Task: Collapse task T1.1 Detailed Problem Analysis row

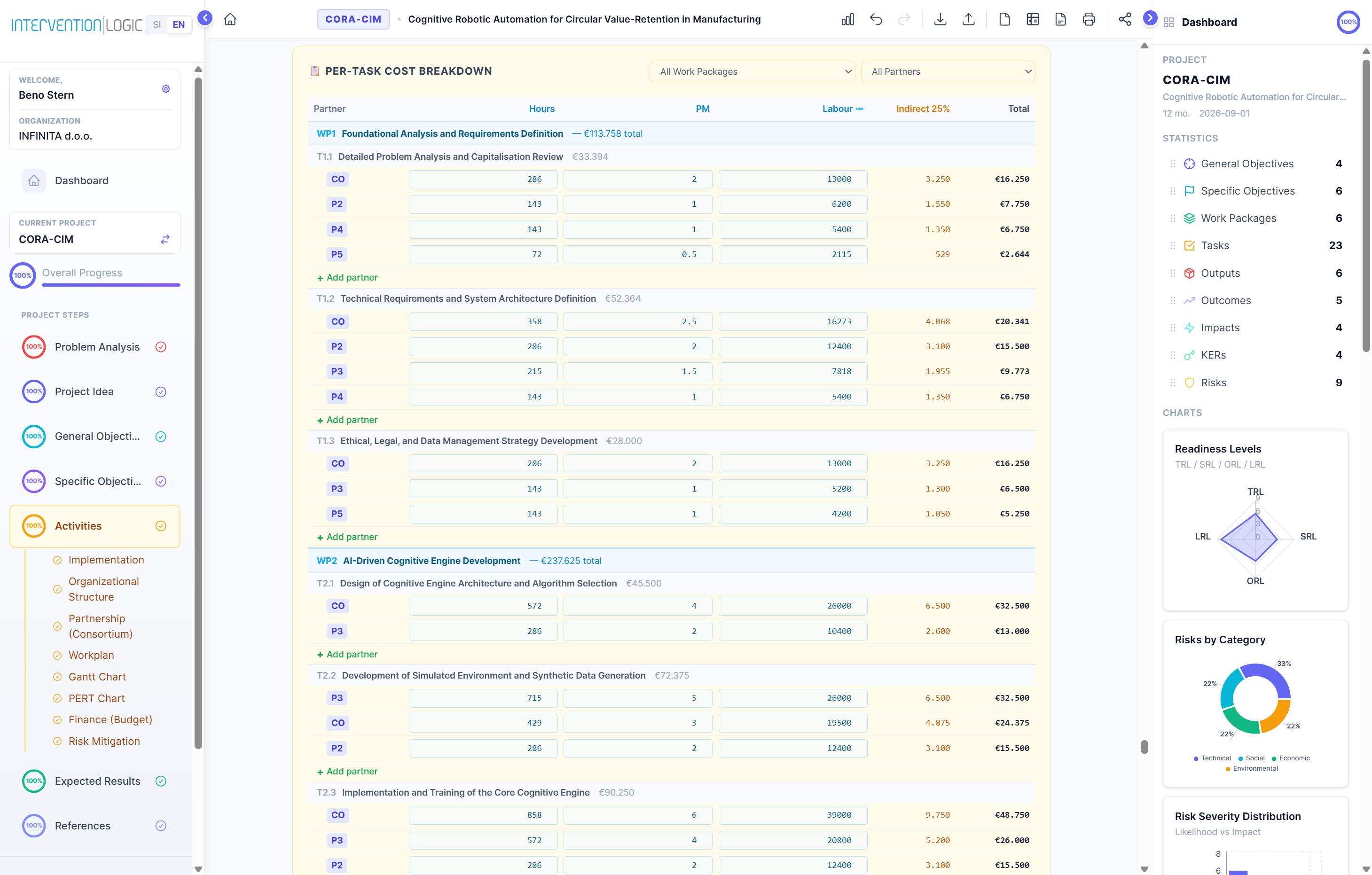Action: [671, 156]
